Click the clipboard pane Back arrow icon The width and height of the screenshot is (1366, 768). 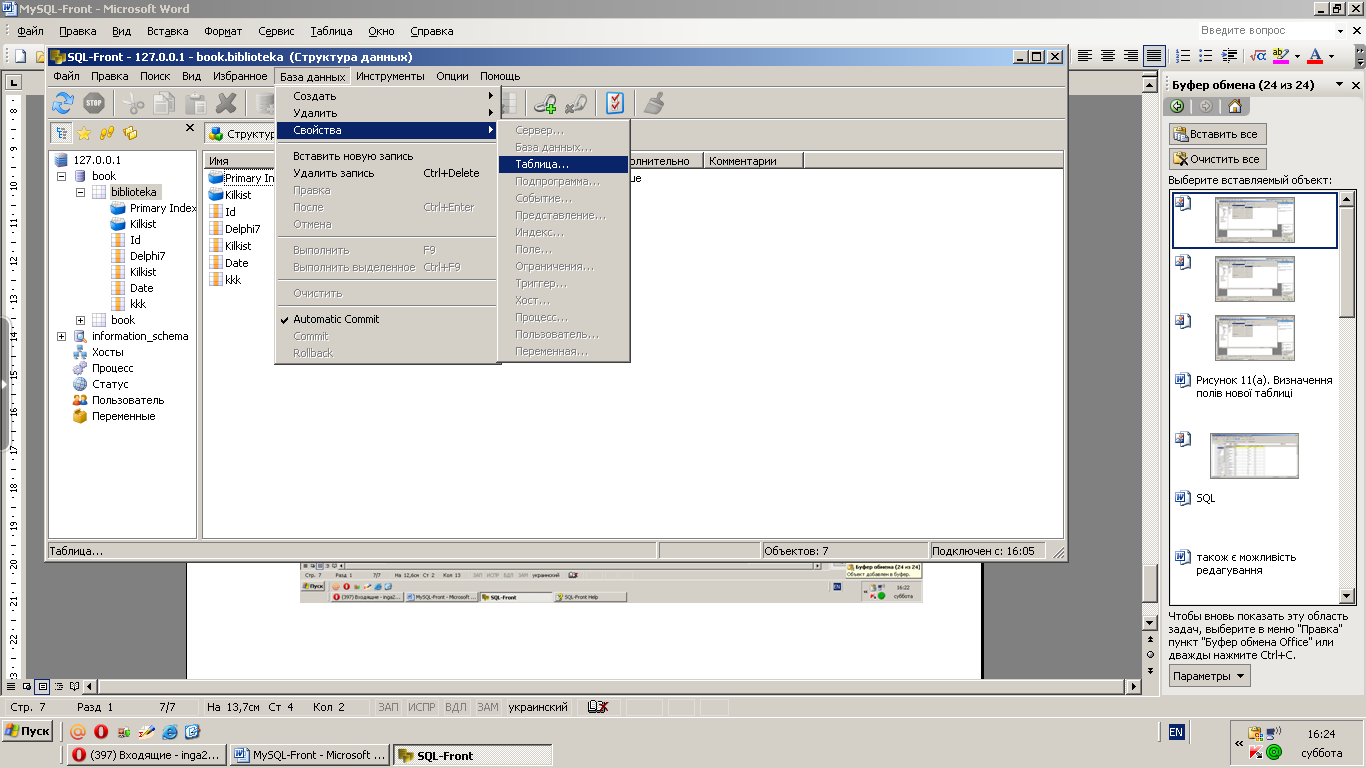click(x=1178, y=106)
